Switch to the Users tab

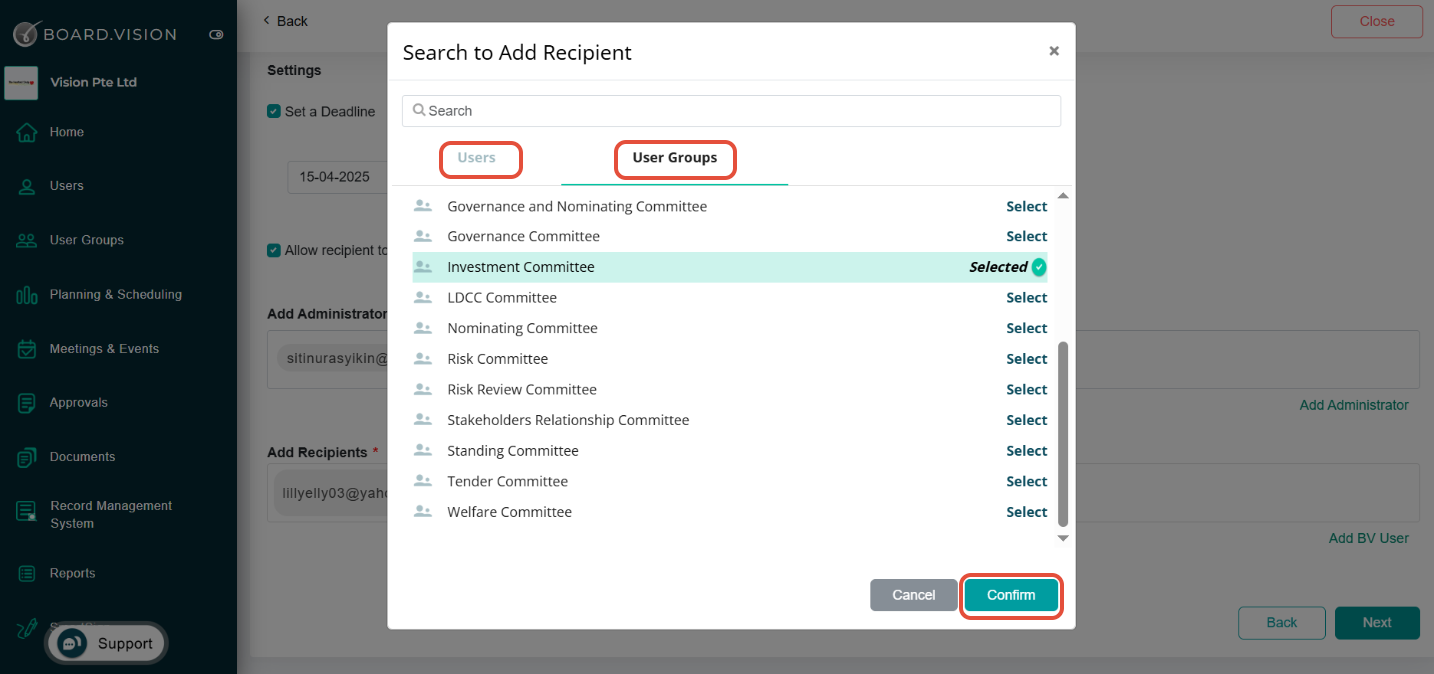[477, 158]
